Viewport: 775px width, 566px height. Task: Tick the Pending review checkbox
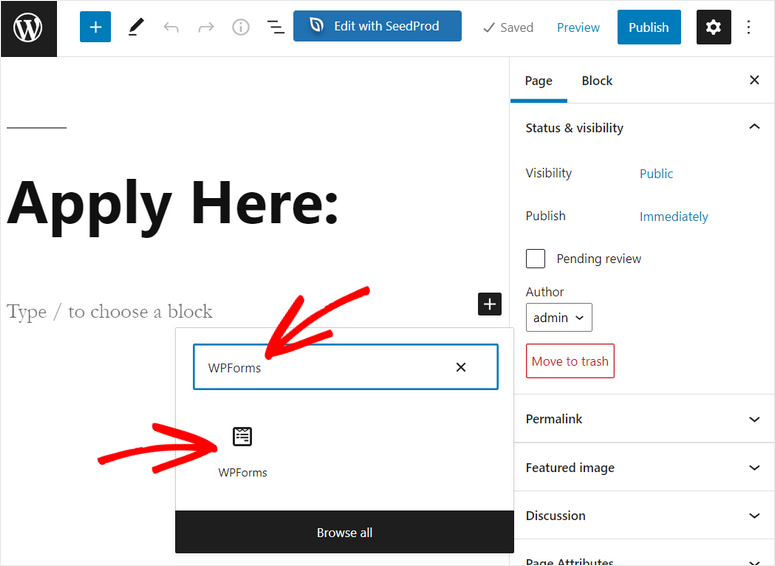(x=535, y=259)
